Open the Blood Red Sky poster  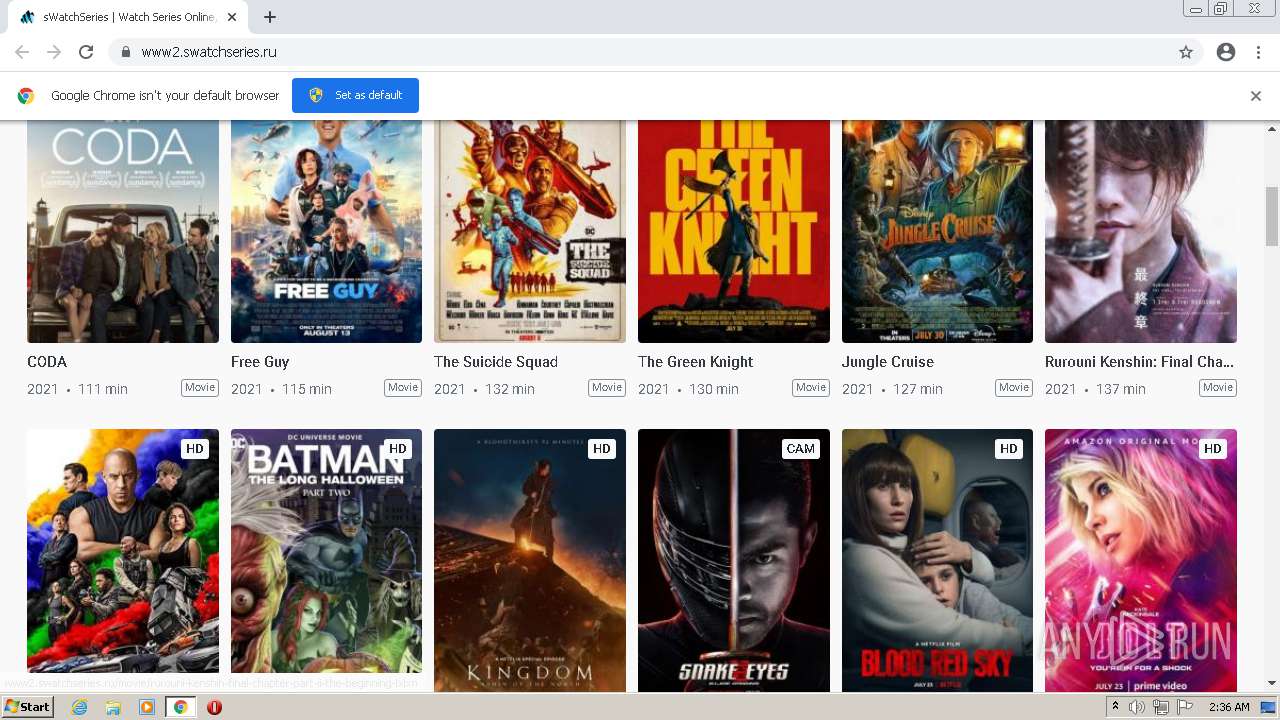937,560
